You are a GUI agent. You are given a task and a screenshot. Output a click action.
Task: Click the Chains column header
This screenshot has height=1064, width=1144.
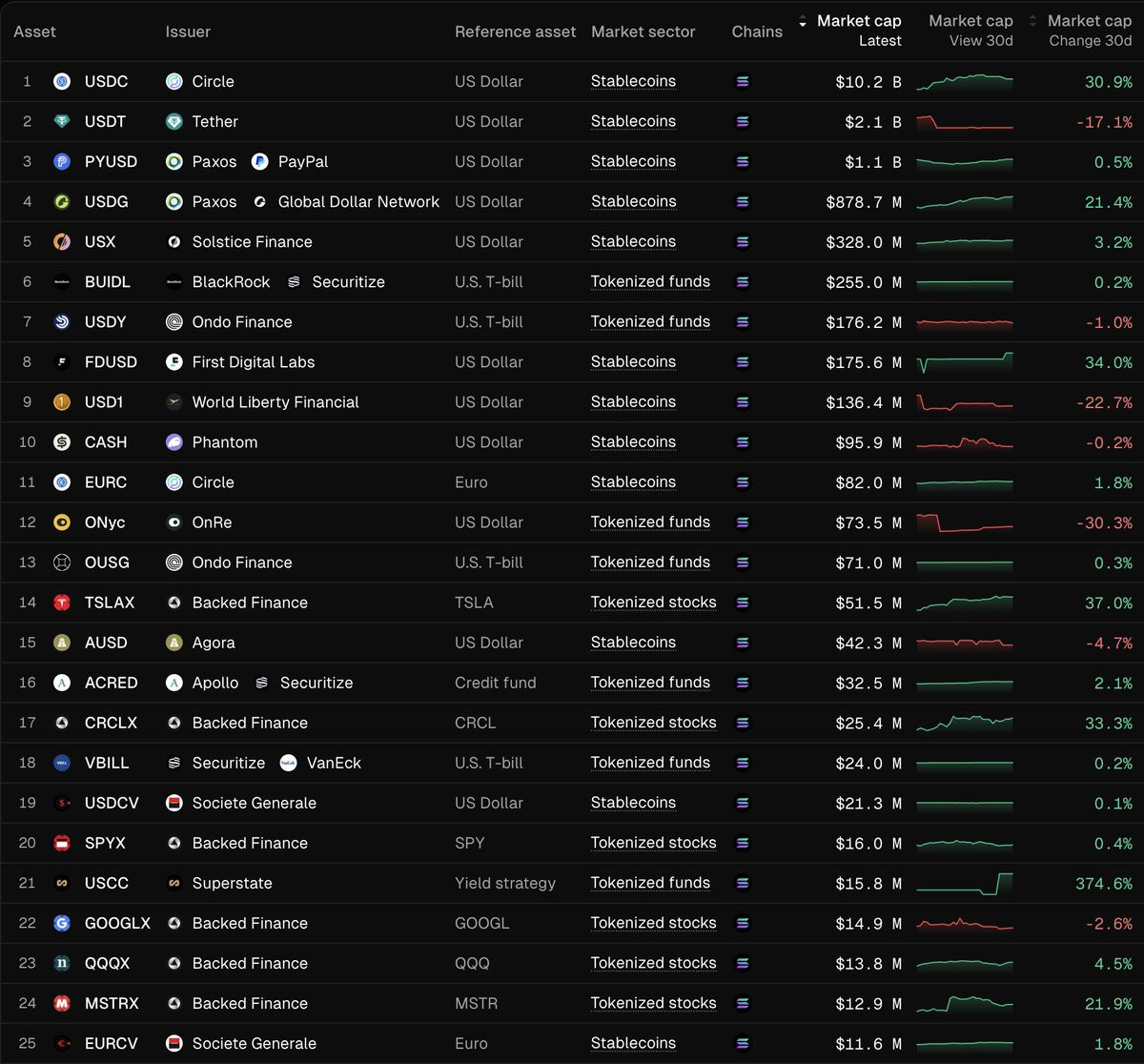click(x=757, y=31)
